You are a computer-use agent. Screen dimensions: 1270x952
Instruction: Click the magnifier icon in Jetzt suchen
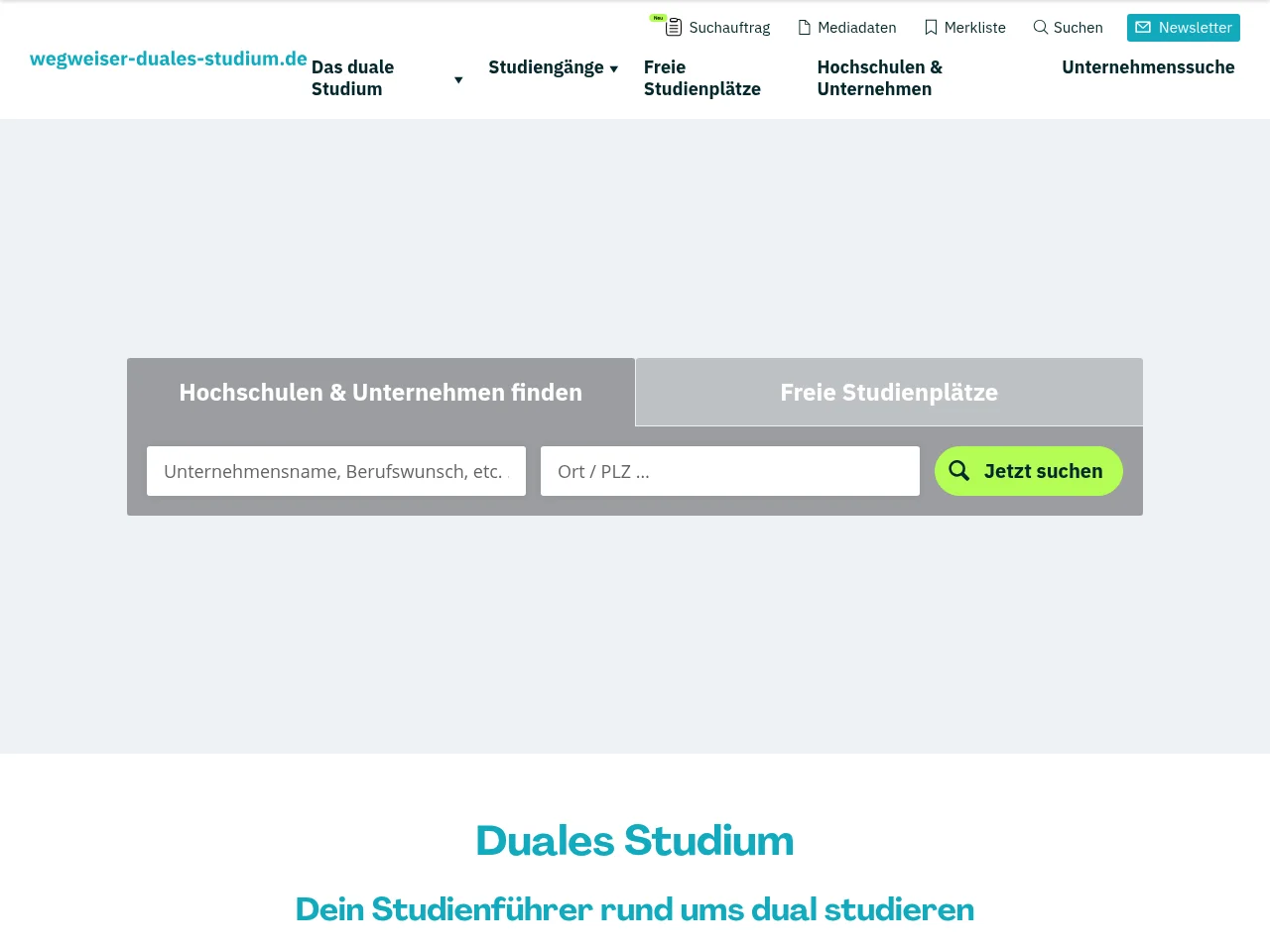[x=958, y=470]
